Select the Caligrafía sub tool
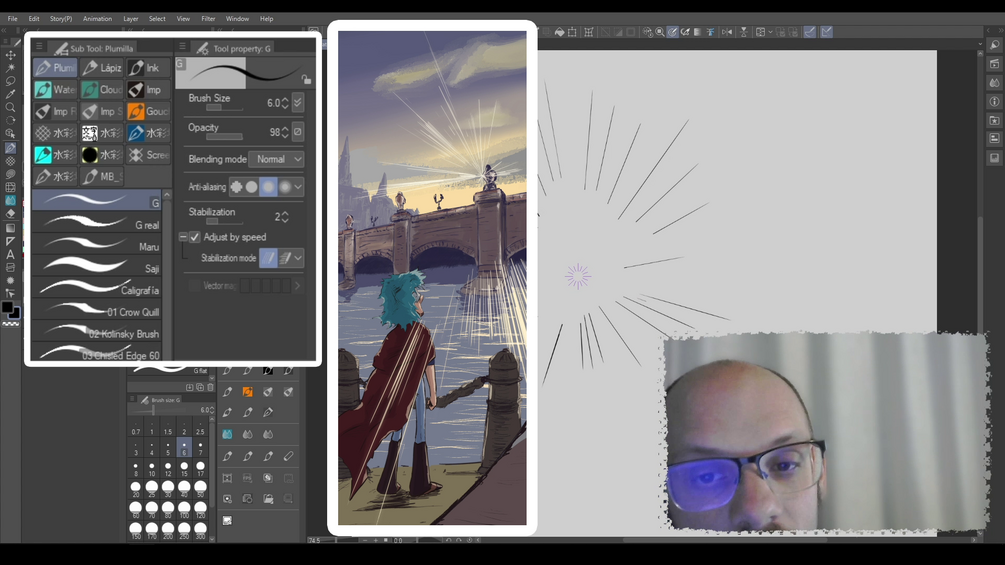 [97, 288]
